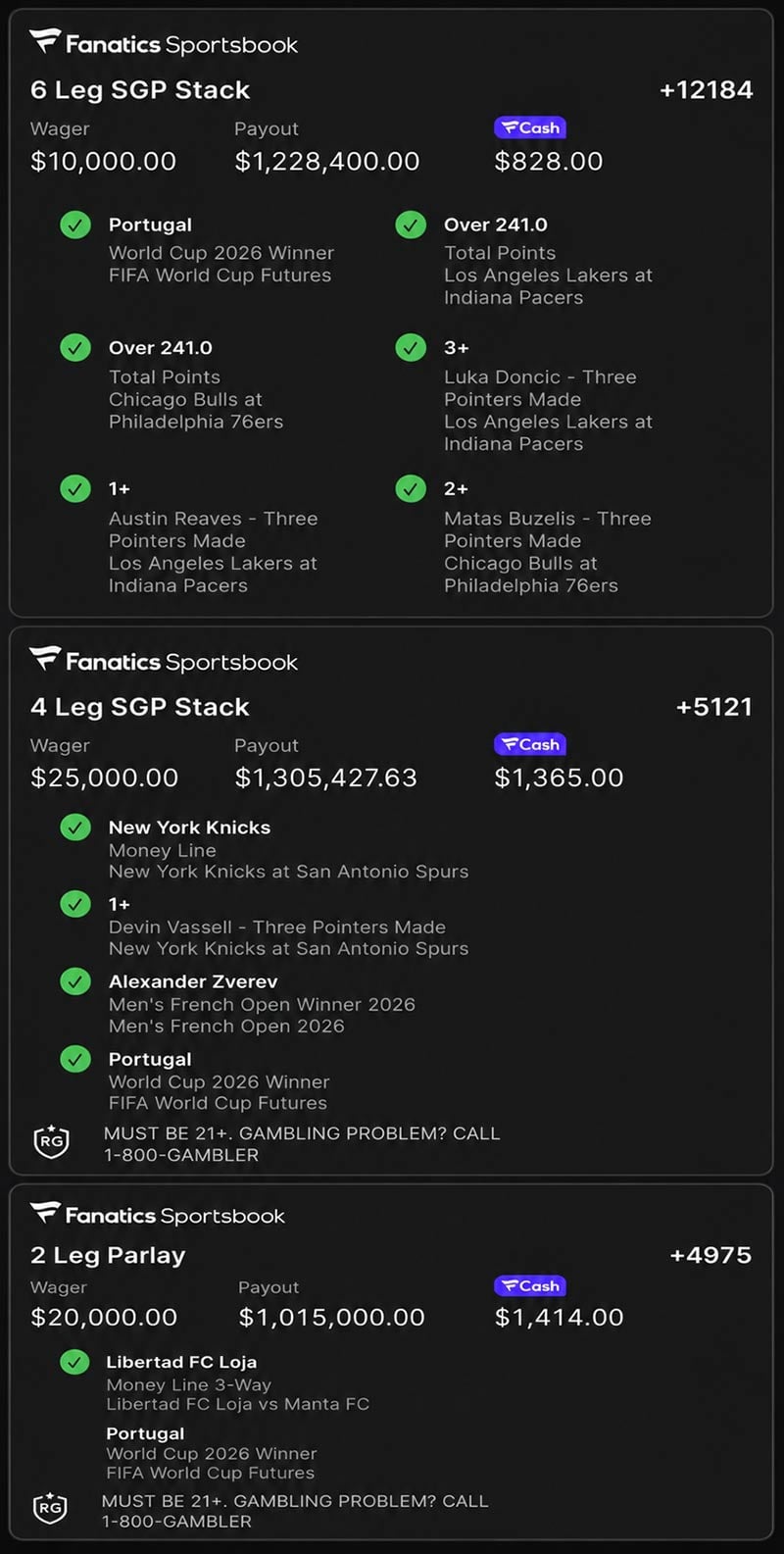The height and width of the screenshot is (1554, 784).
Task: Tap the FanCash badge above $1,414.00
Action: point(530,1285)
